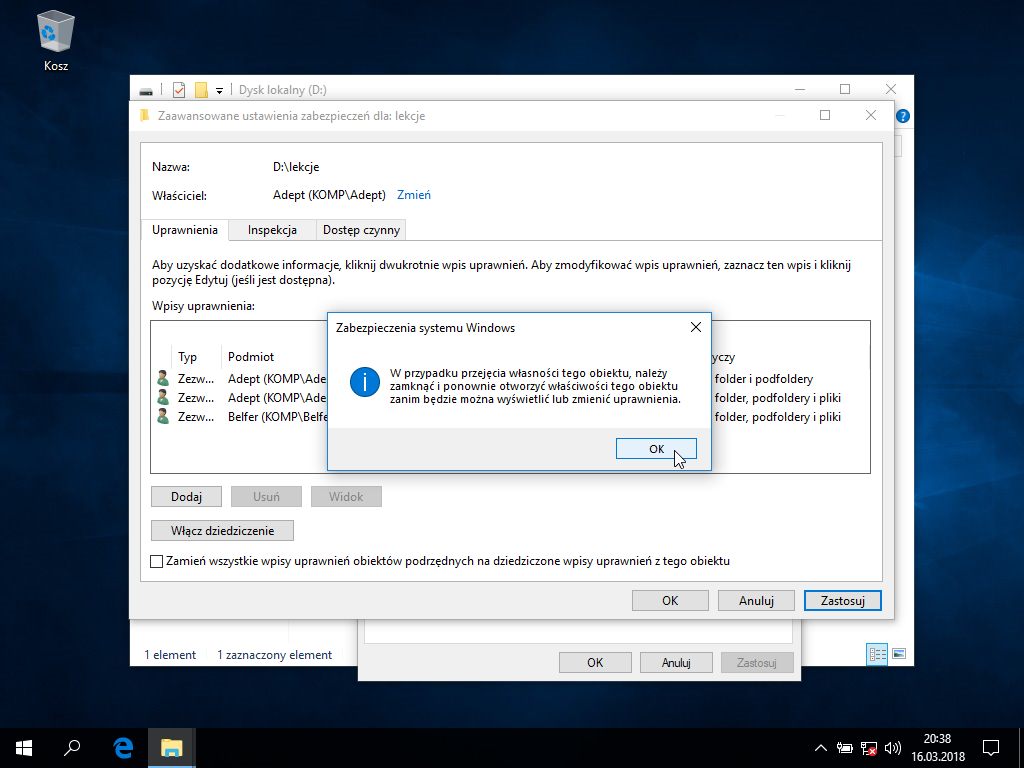This screenshot has width=1024, height=768.
Task: Maximize the Dysk lokalny (D:) Explorer window
Action: (845, 89)
